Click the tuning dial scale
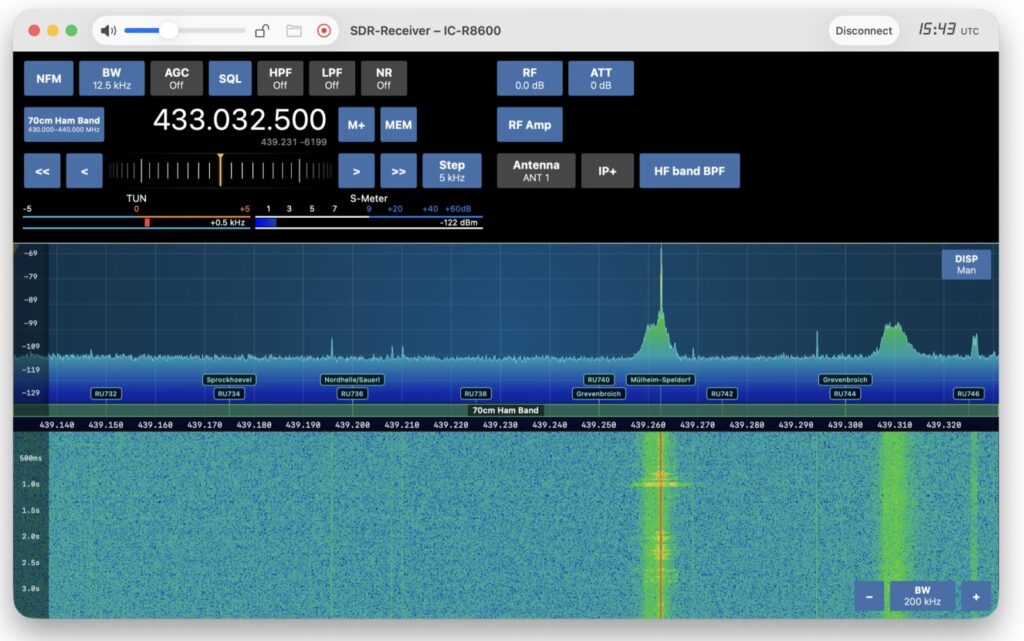The image size is (1024, 641). [220, 171]
